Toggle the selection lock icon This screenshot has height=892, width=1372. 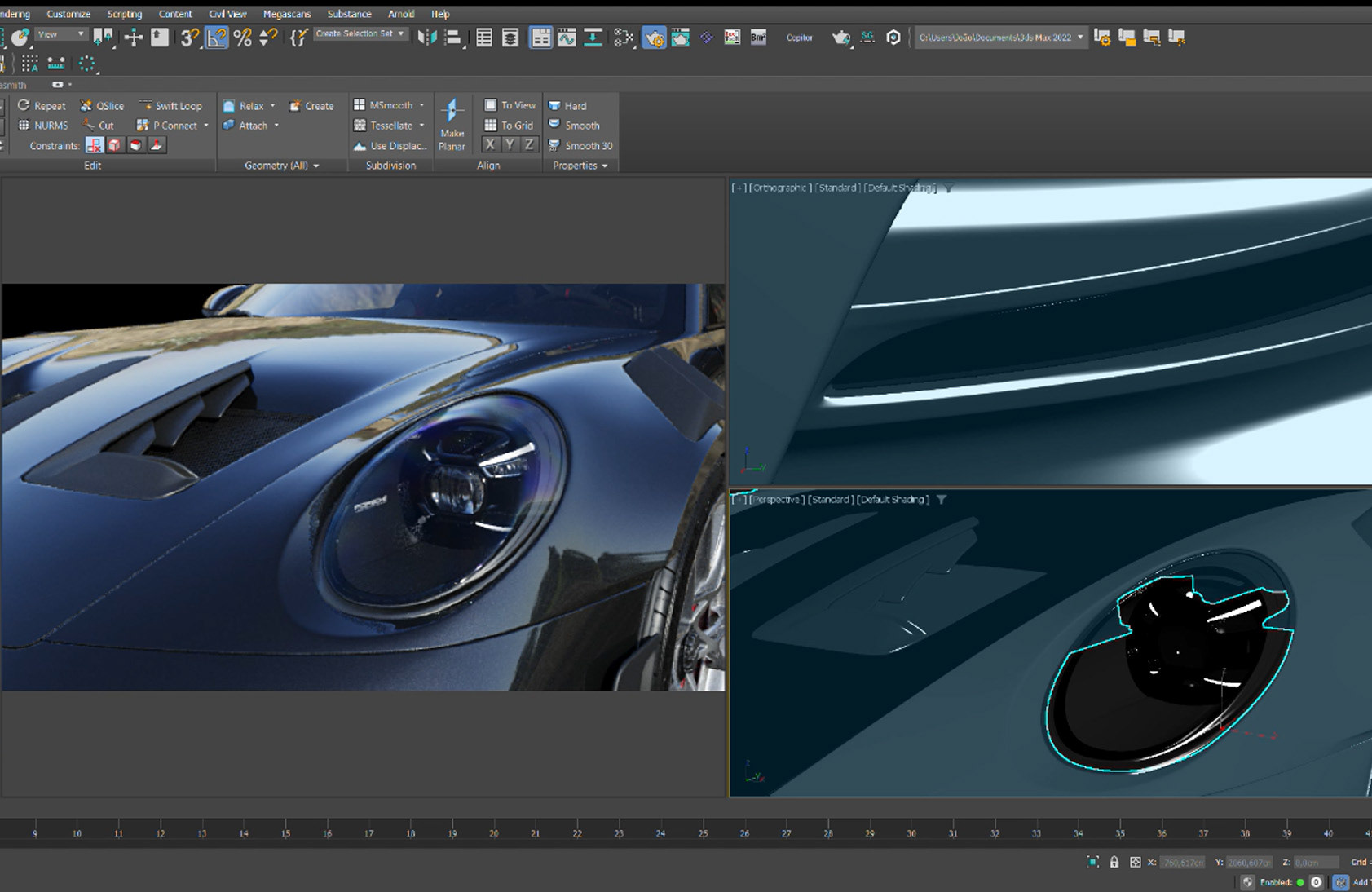[1114, 862]
